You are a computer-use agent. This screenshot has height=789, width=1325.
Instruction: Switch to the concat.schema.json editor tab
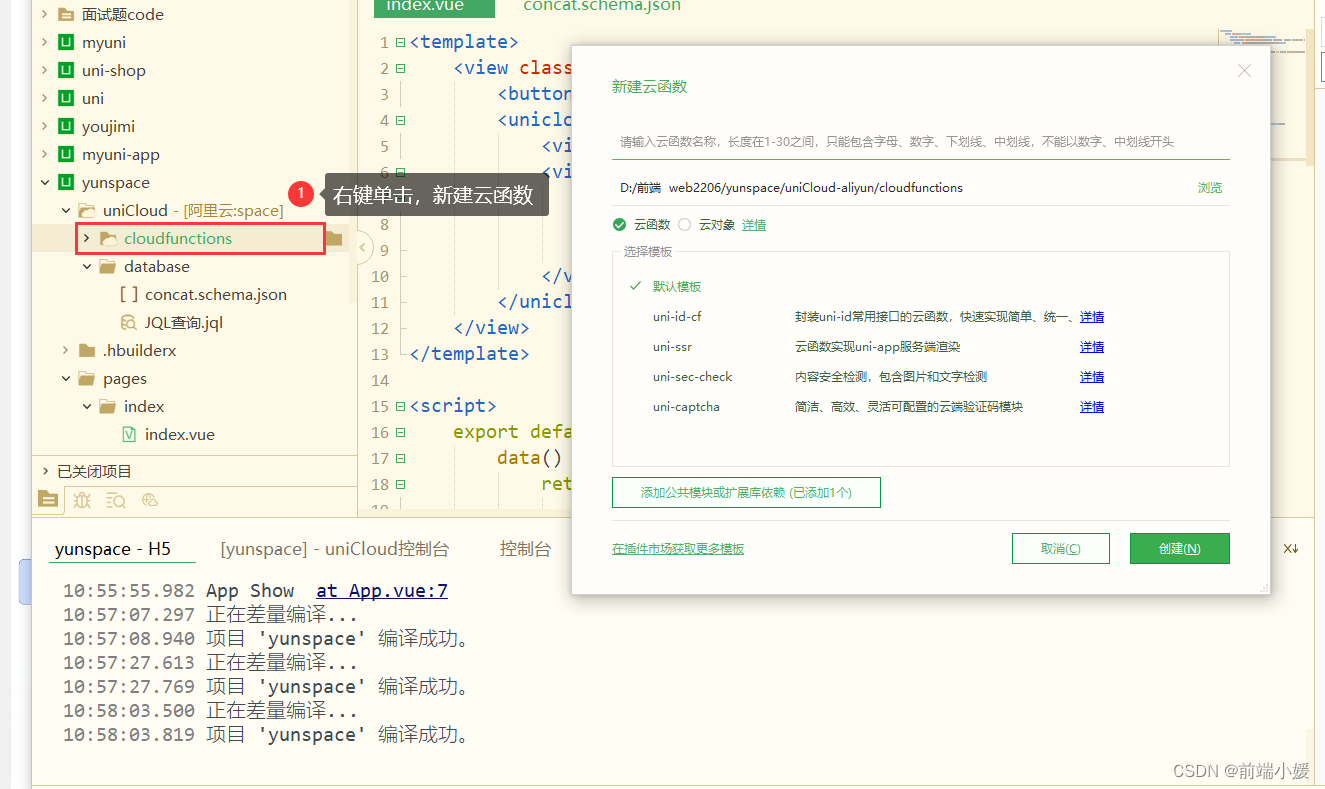click(x=602, y=6)
